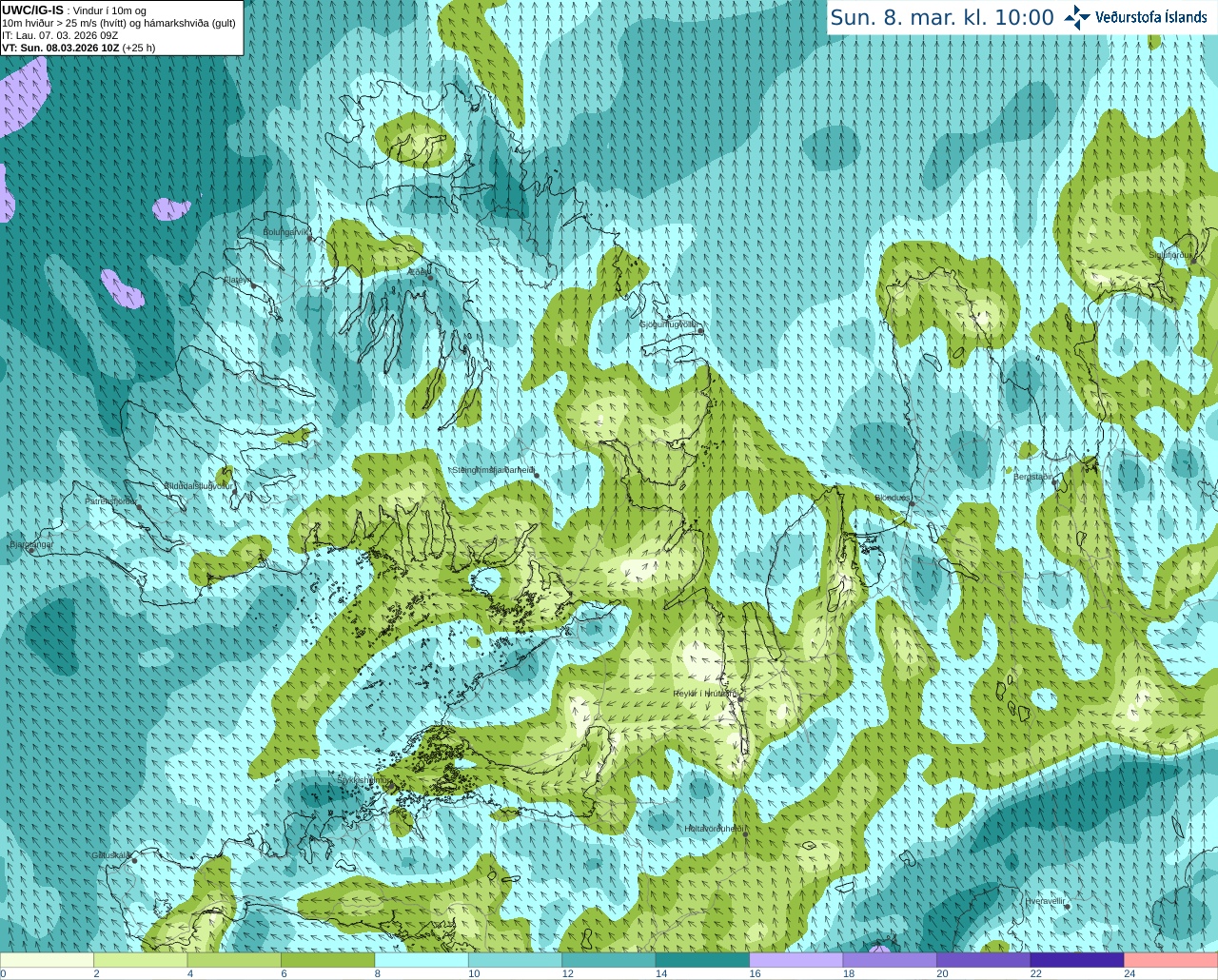Image resolution: width=1218 pixels, height=980 pixels.
Task: Click the Bolungarvík station label
Action: [x=286, y=231]
